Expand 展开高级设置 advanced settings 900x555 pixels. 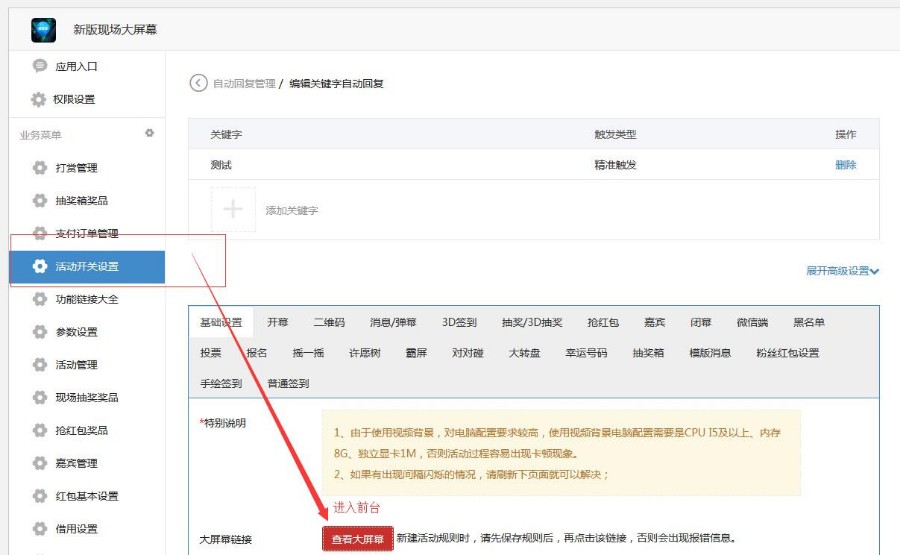point(842,271)
